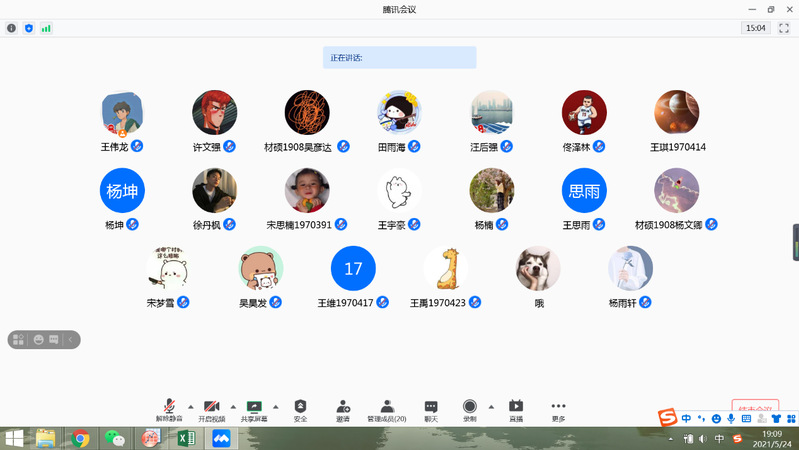Expand audio options arrow beside 解除静音
The width and height of the screenshot is (799, 450).
click(190, 406)
